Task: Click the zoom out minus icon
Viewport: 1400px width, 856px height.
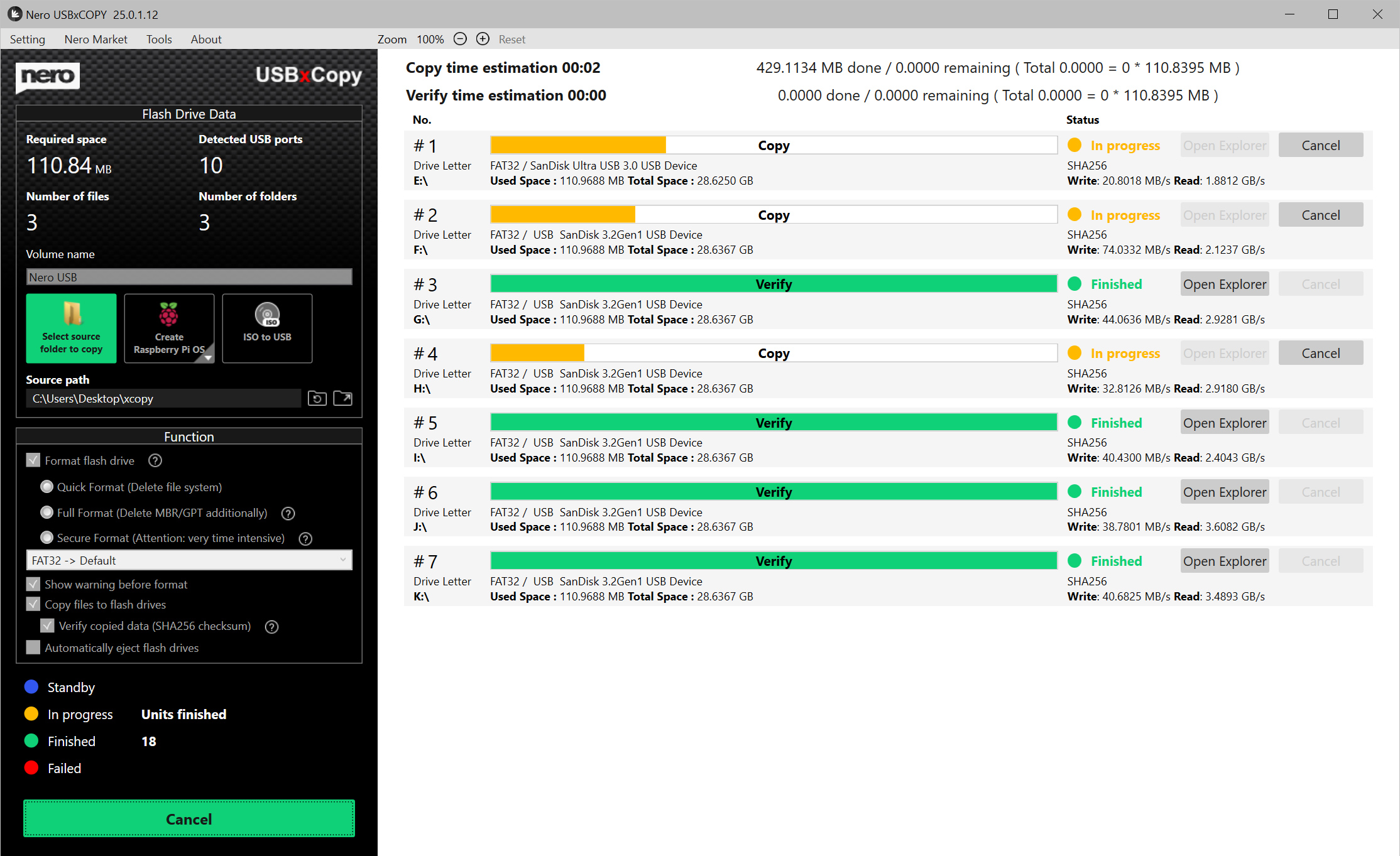Action: pyautogui.click(x=460, y=39)
